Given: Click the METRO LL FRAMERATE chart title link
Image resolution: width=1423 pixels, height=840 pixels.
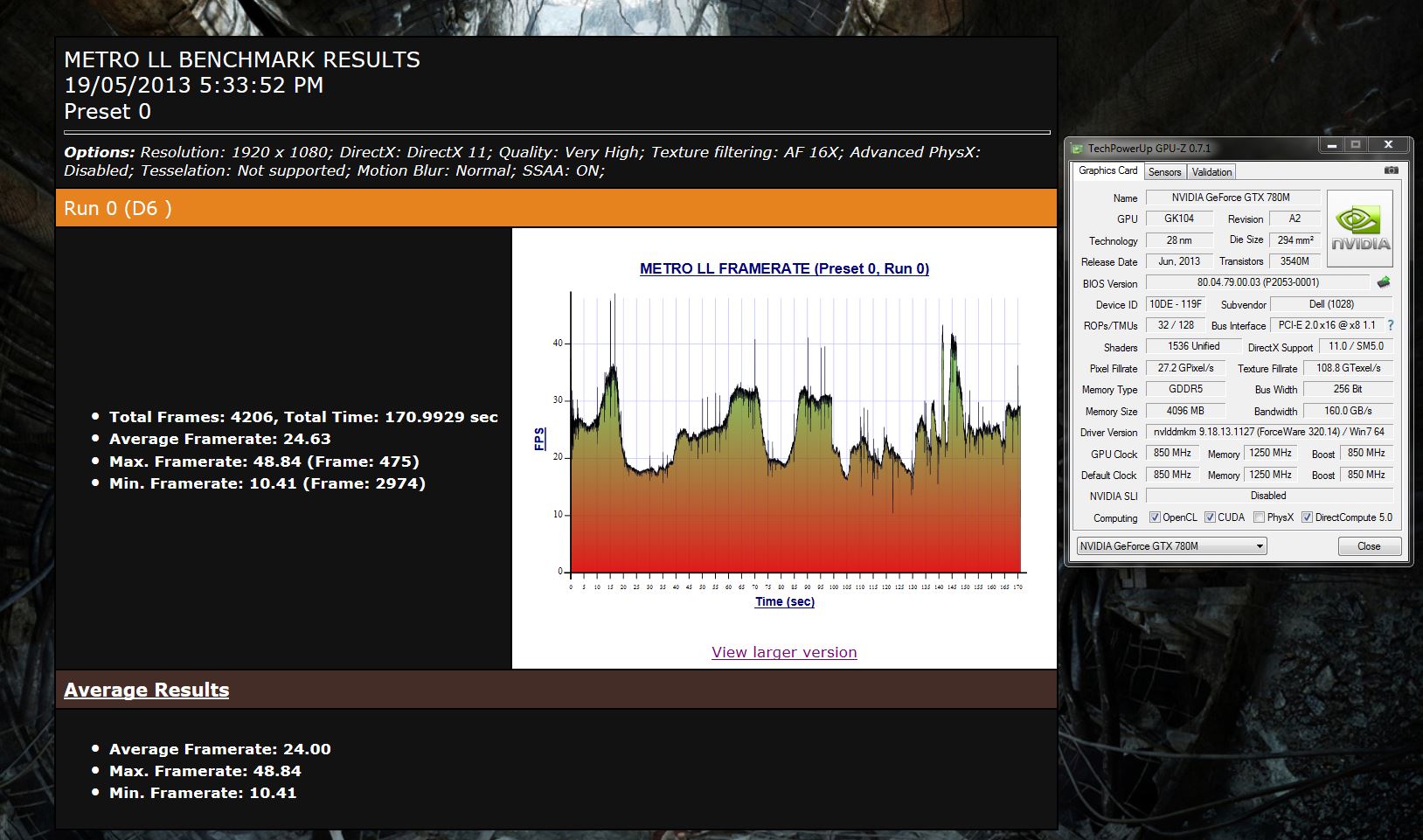Looking at the screenshot, I should coord(784,268).
